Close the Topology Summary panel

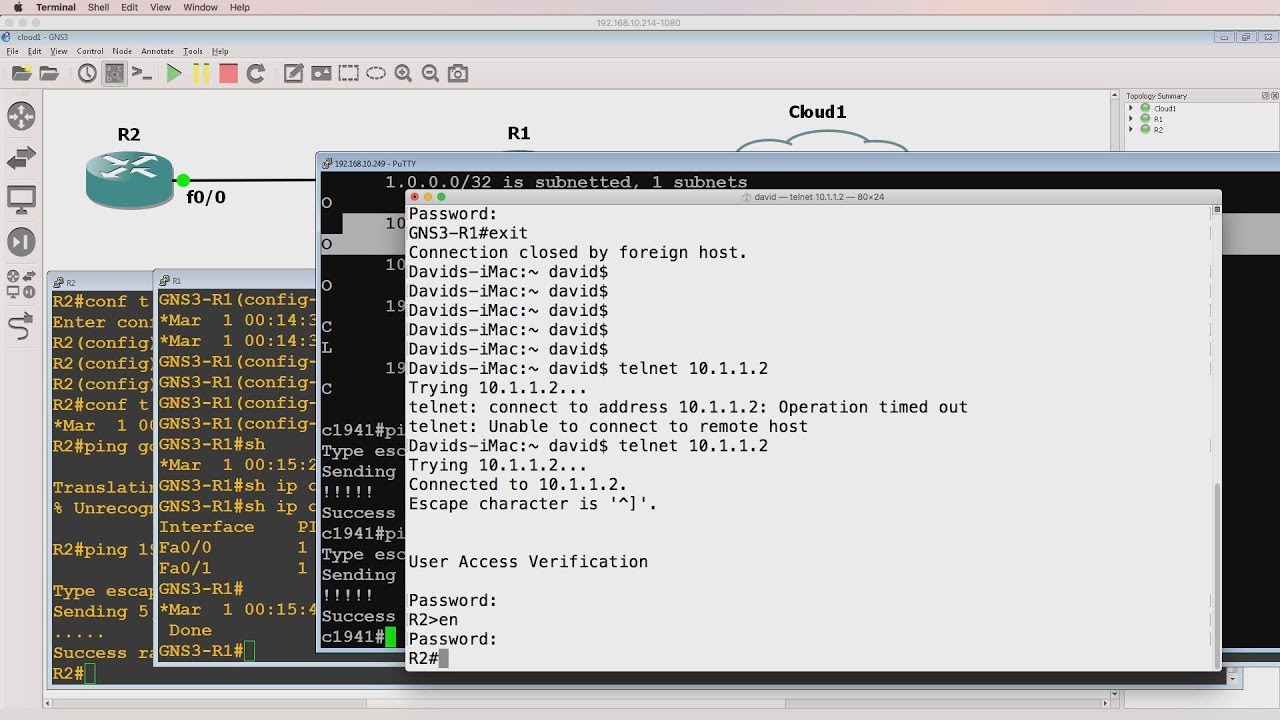click(1273, 96)
